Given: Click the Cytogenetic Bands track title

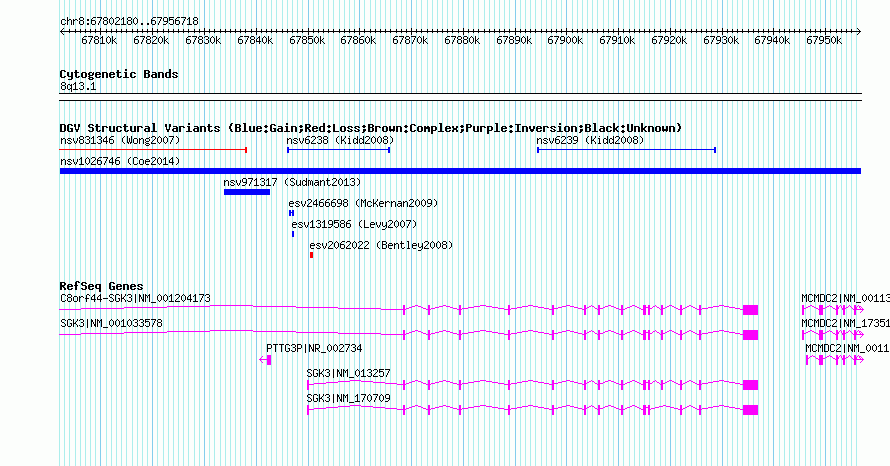Looking at the screenshot, I should click(119, 74).
